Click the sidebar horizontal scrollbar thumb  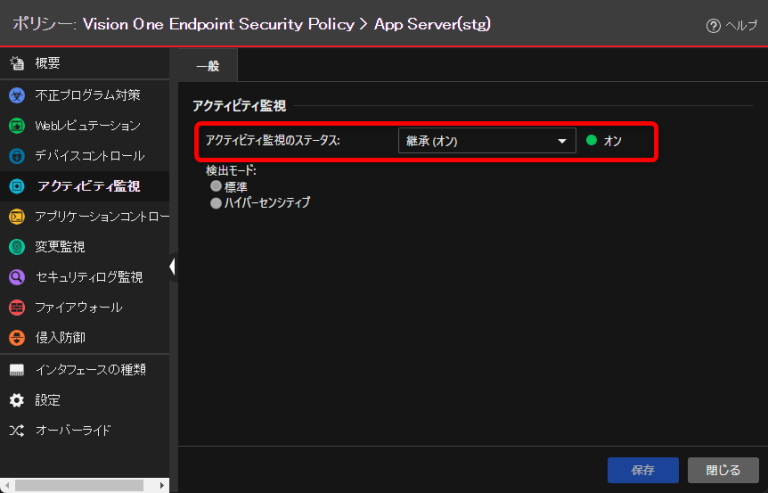point(79,485)
